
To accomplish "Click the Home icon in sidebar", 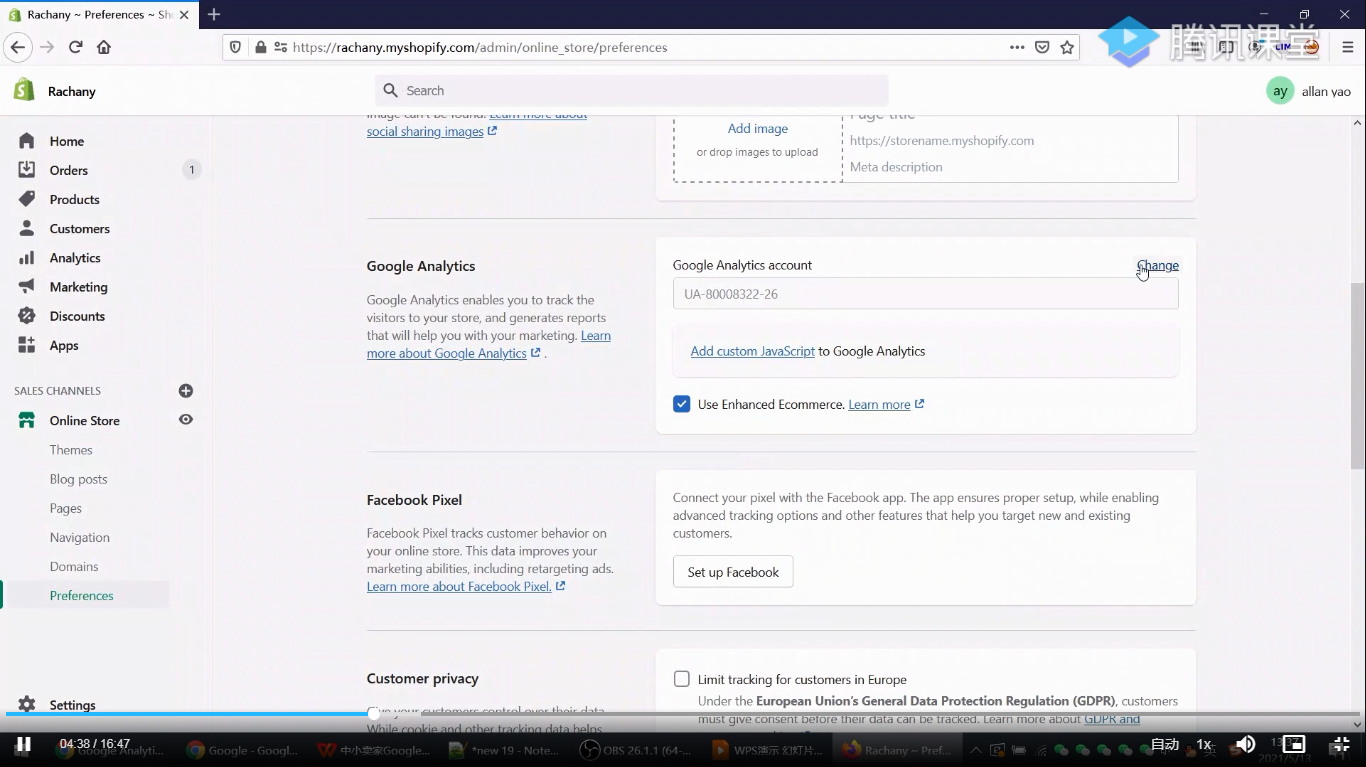I will [27, 141].
